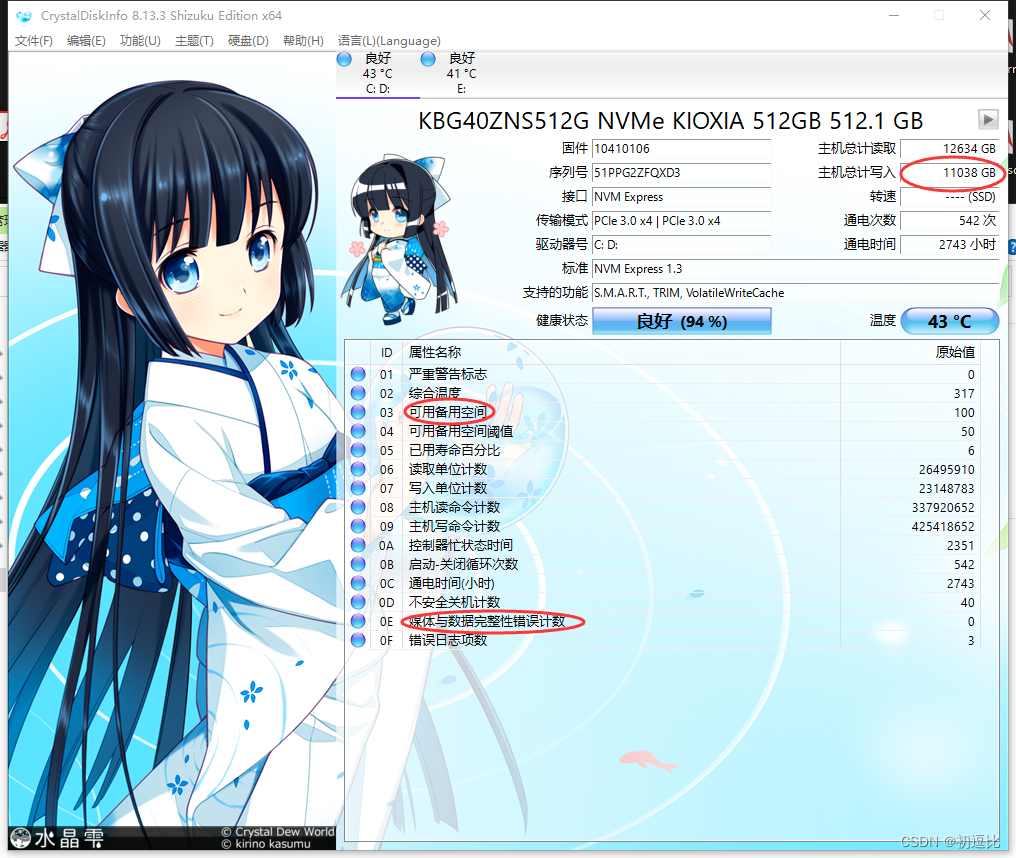Click the Crystal Dew World copyright link
Viewport: 1016px width, 858px height.
click(278, 831)
